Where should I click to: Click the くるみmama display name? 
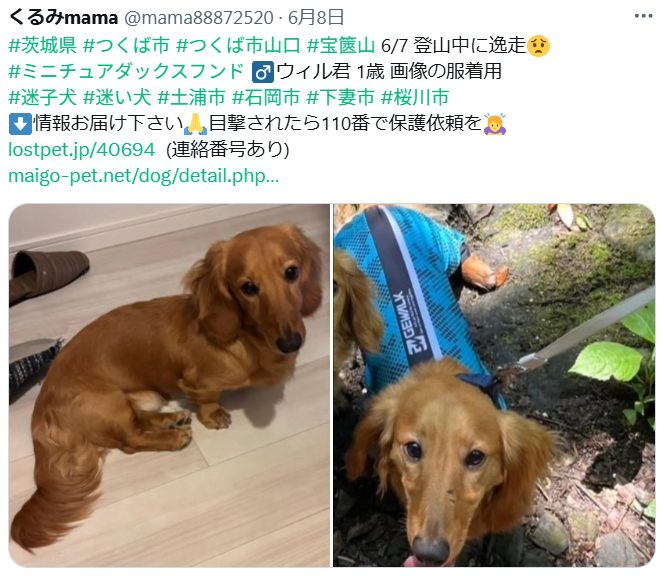click(x=63, y=17)
